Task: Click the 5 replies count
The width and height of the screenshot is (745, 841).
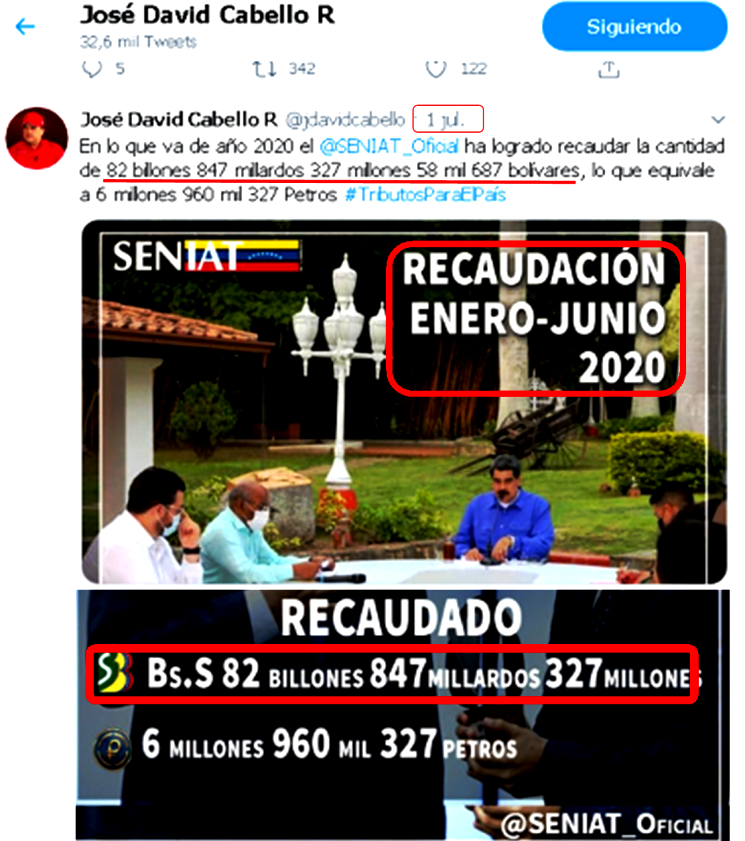Action: click(120, 69)
